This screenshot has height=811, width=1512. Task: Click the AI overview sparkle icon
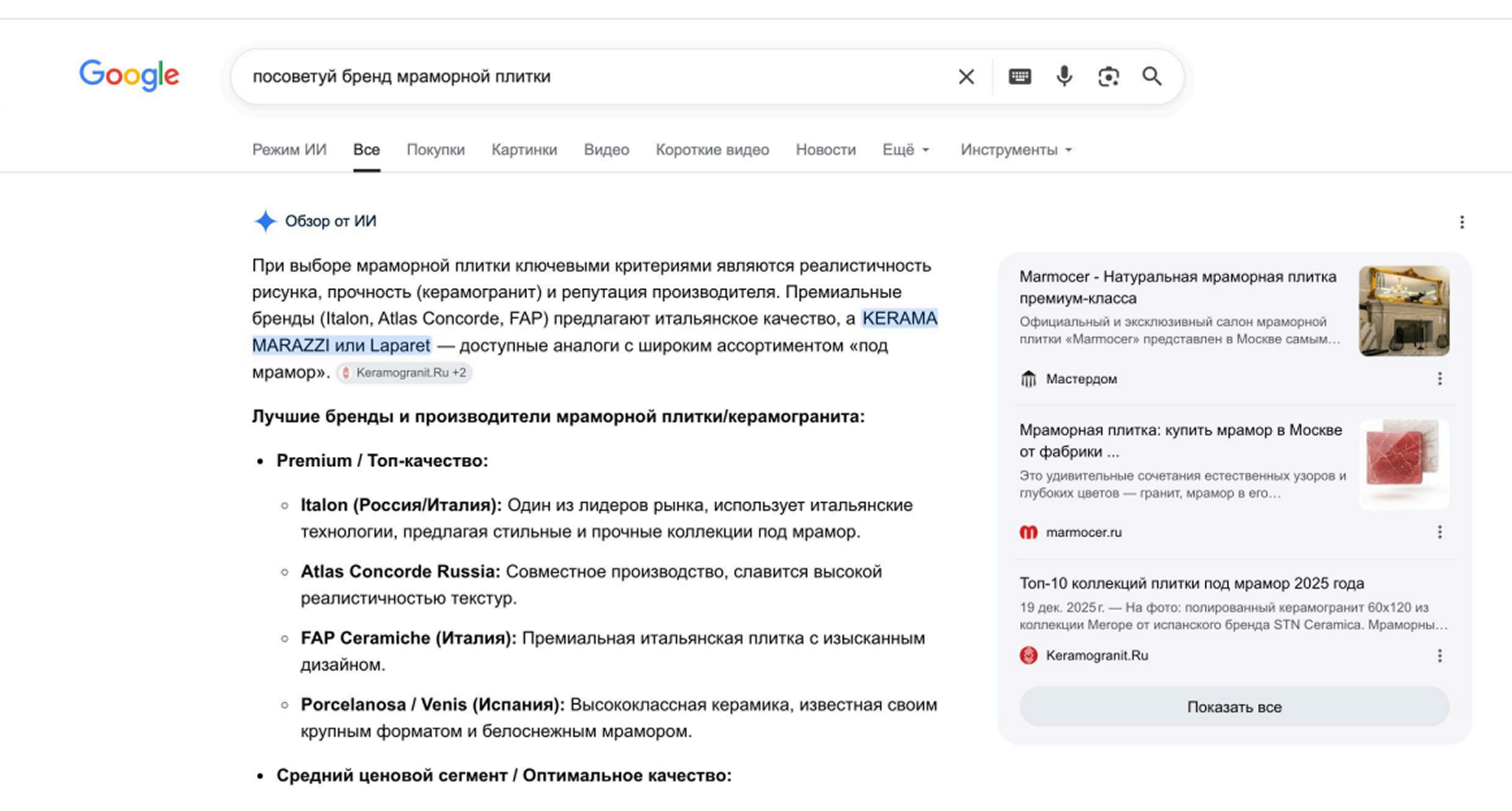(265, 221)
